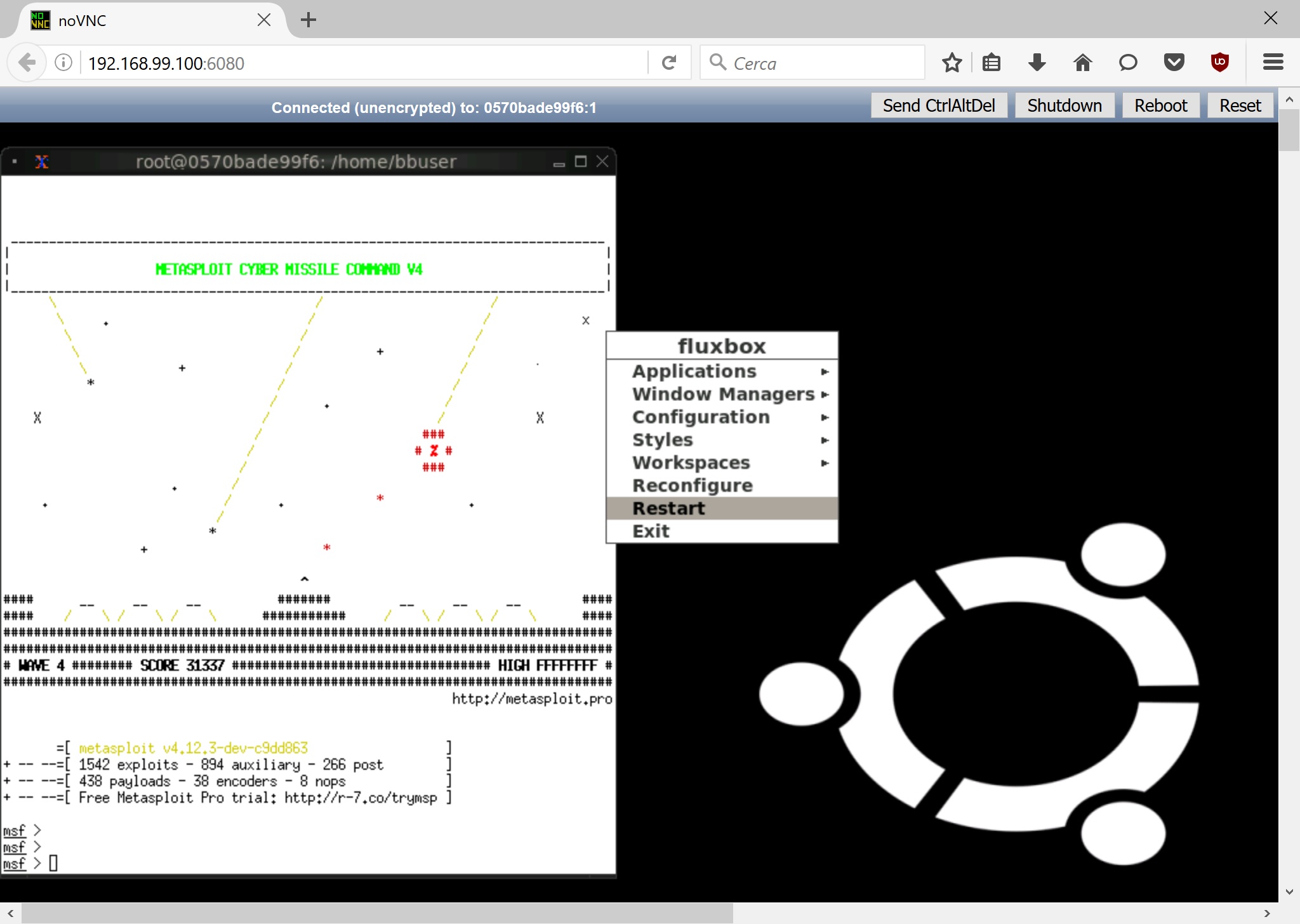Close the browser window

tap(1270, 18)
